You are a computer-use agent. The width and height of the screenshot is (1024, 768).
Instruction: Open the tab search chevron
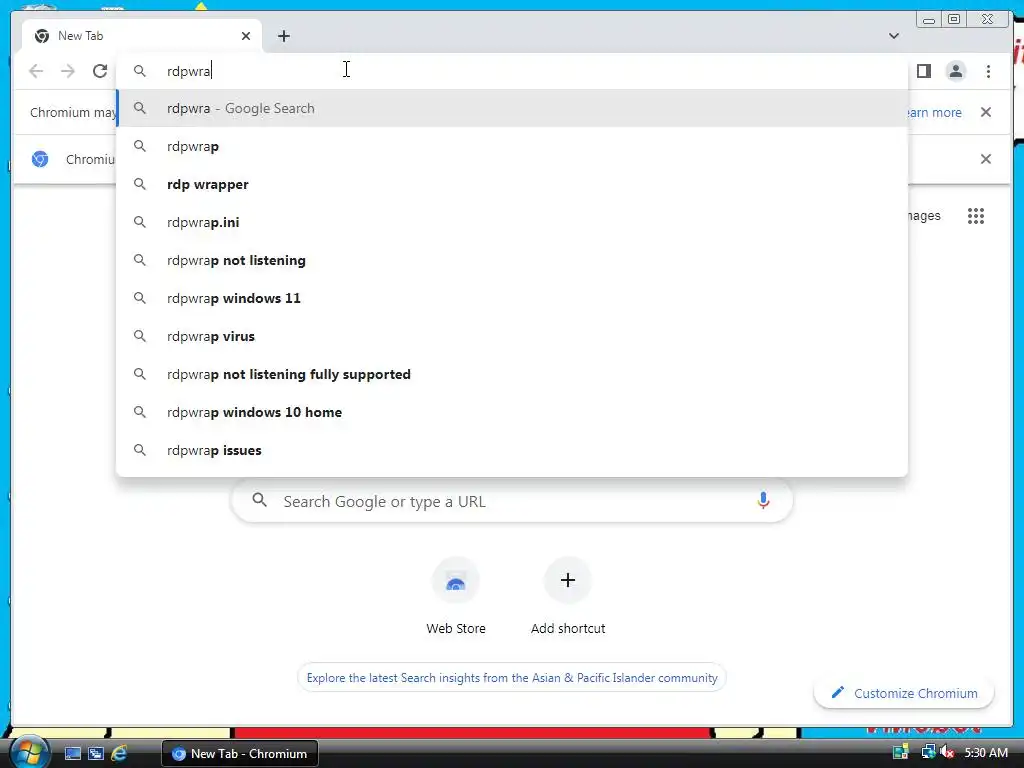point(894,36)
